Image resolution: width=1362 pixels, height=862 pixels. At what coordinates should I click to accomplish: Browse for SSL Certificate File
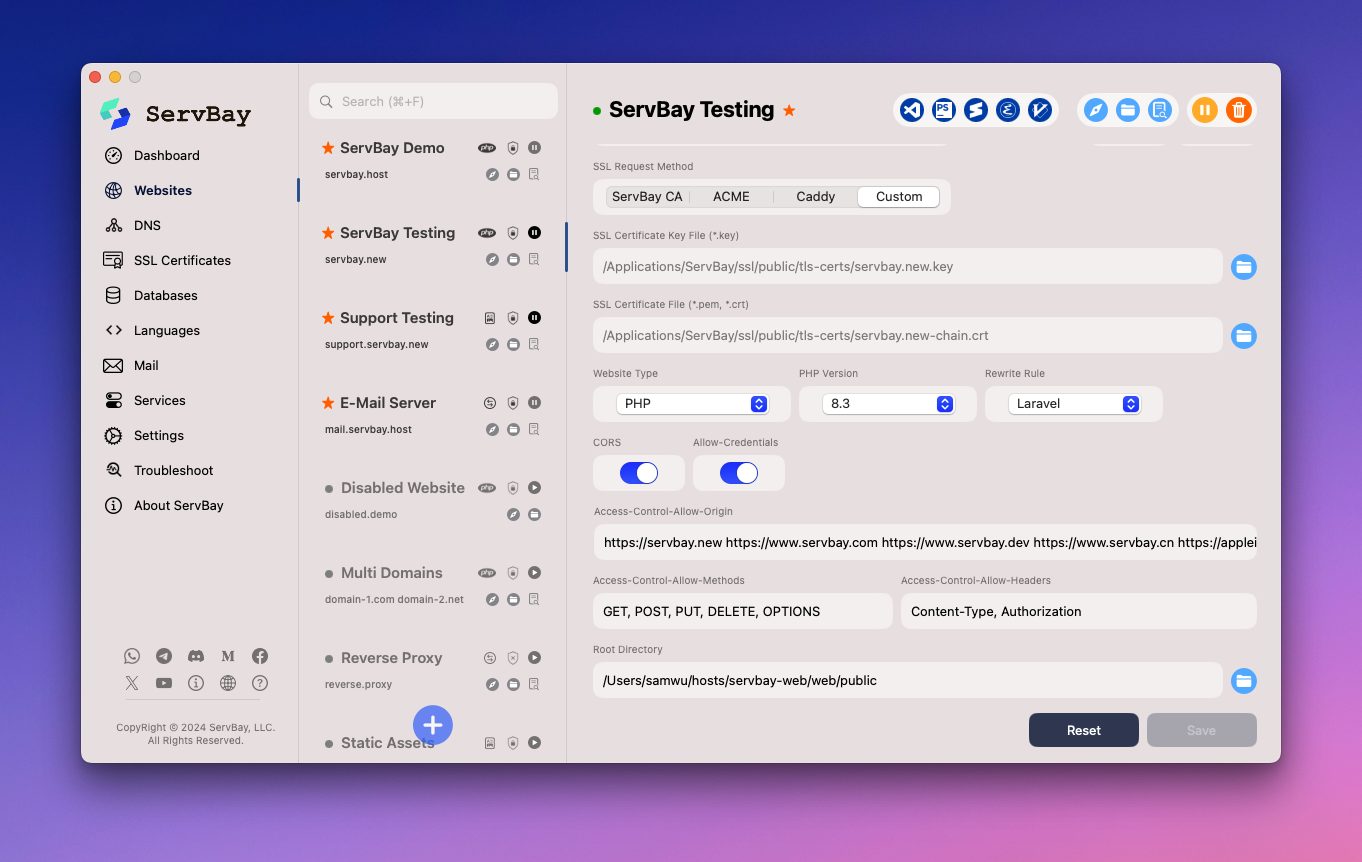(x=1243, y=336)
